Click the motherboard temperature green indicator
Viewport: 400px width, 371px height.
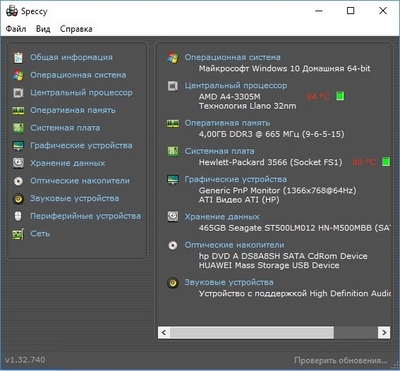(x=386, y=162)
